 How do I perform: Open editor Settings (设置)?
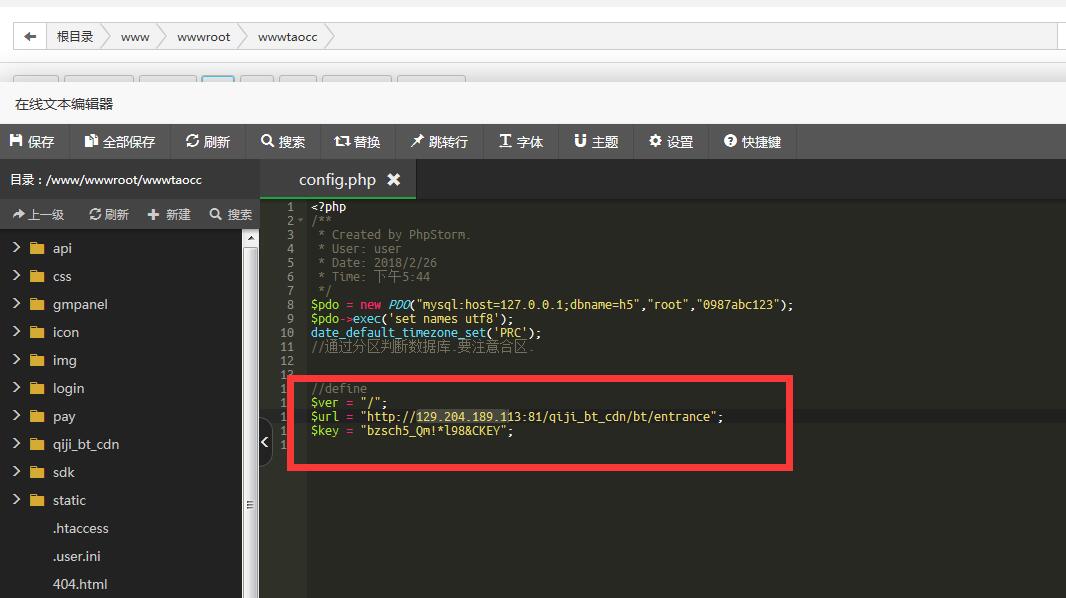click(x=671, y=142)
